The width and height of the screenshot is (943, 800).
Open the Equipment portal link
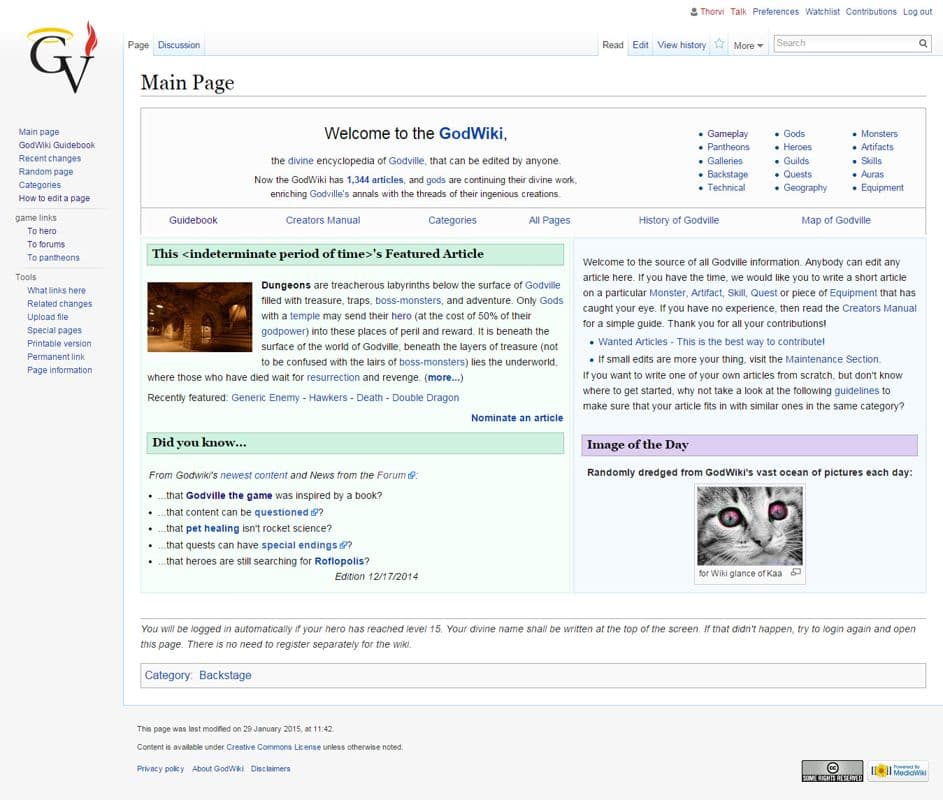(882, 188)
